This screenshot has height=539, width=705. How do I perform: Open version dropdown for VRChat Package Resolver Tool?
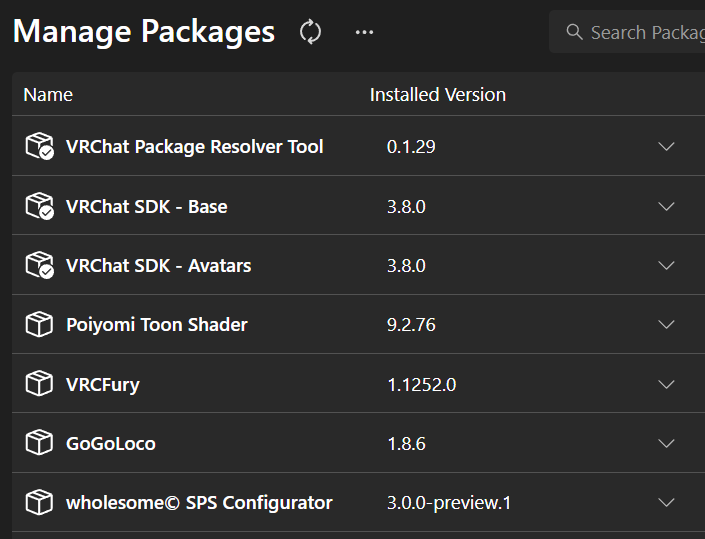pos(667,147)
